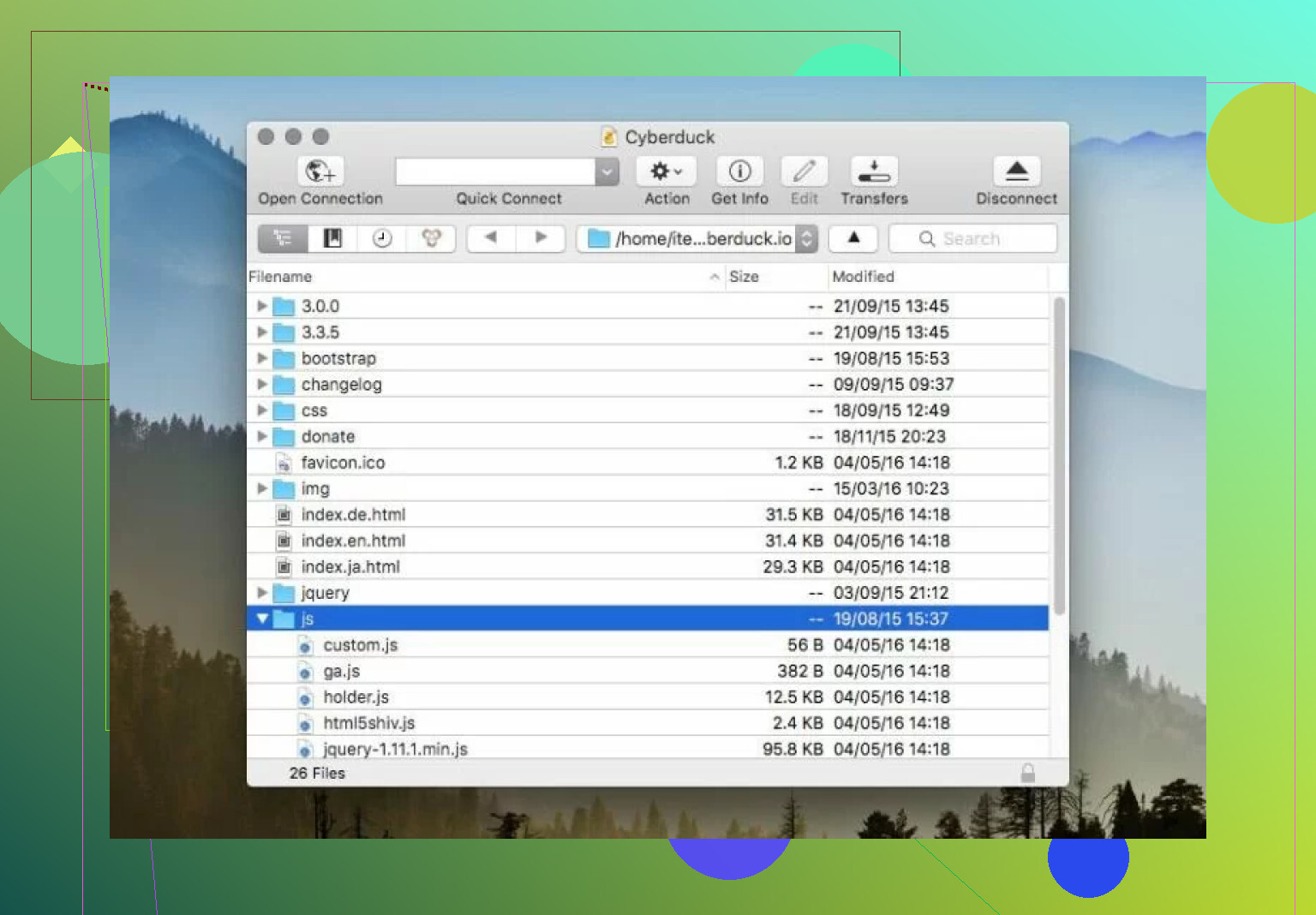
Task: Sort by the Modified column header
Action: (x=938, y=277)
